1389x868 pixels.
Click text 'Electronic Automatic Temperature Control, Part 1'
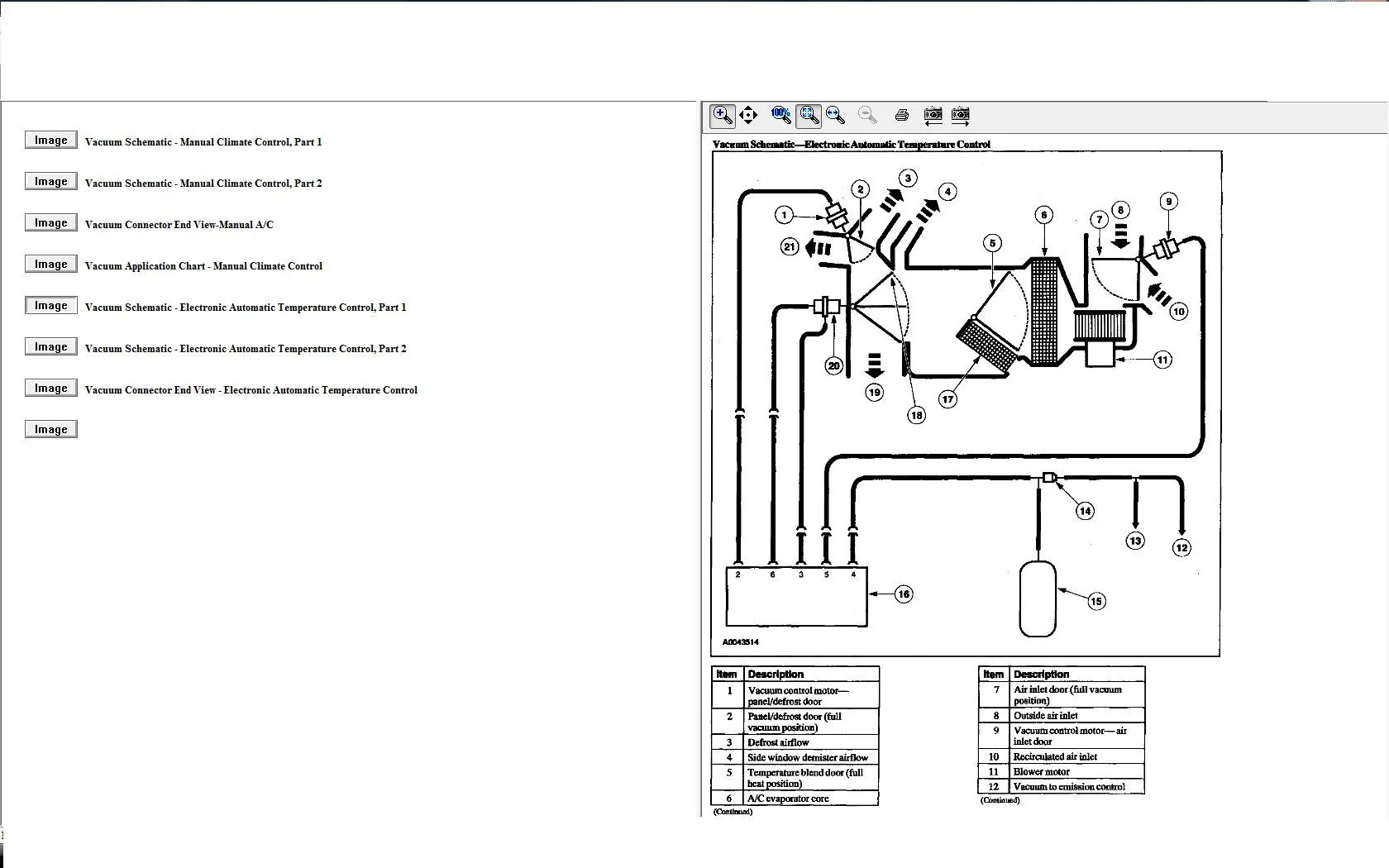(x=293, y=308)
